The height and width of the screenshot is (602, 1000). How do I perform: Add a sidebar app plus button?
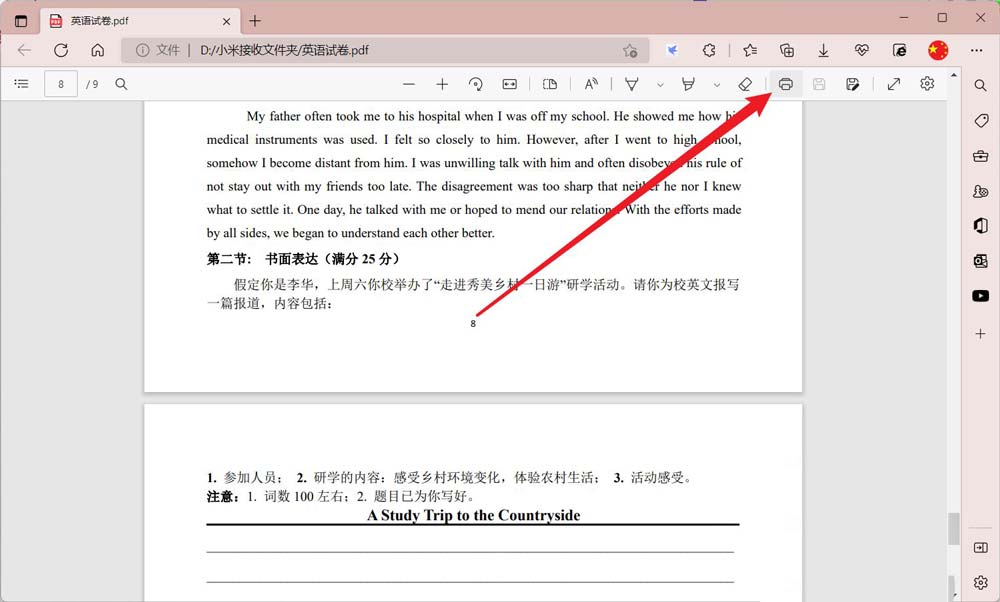(980, 334)
